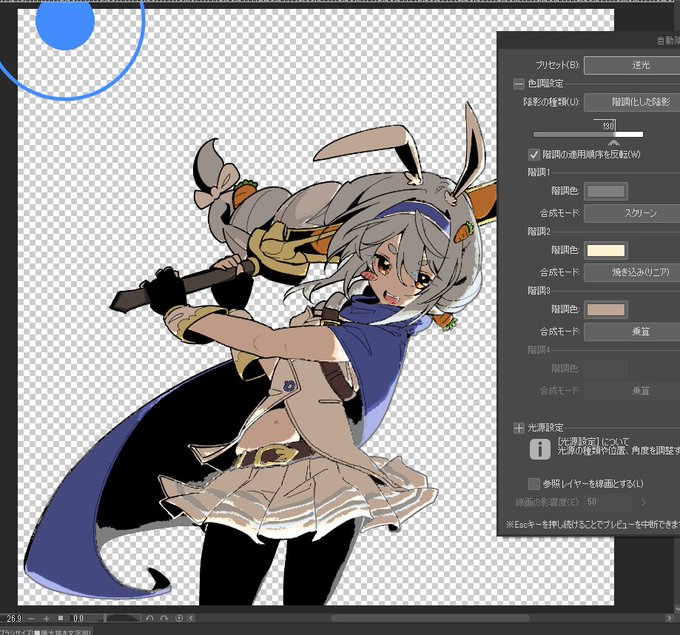Image resolution: width=680 pixels, height=635 pixels.
Task: Click the 階調2 cream color swatch
Action: pyautogui.click(x=606, y=250)
